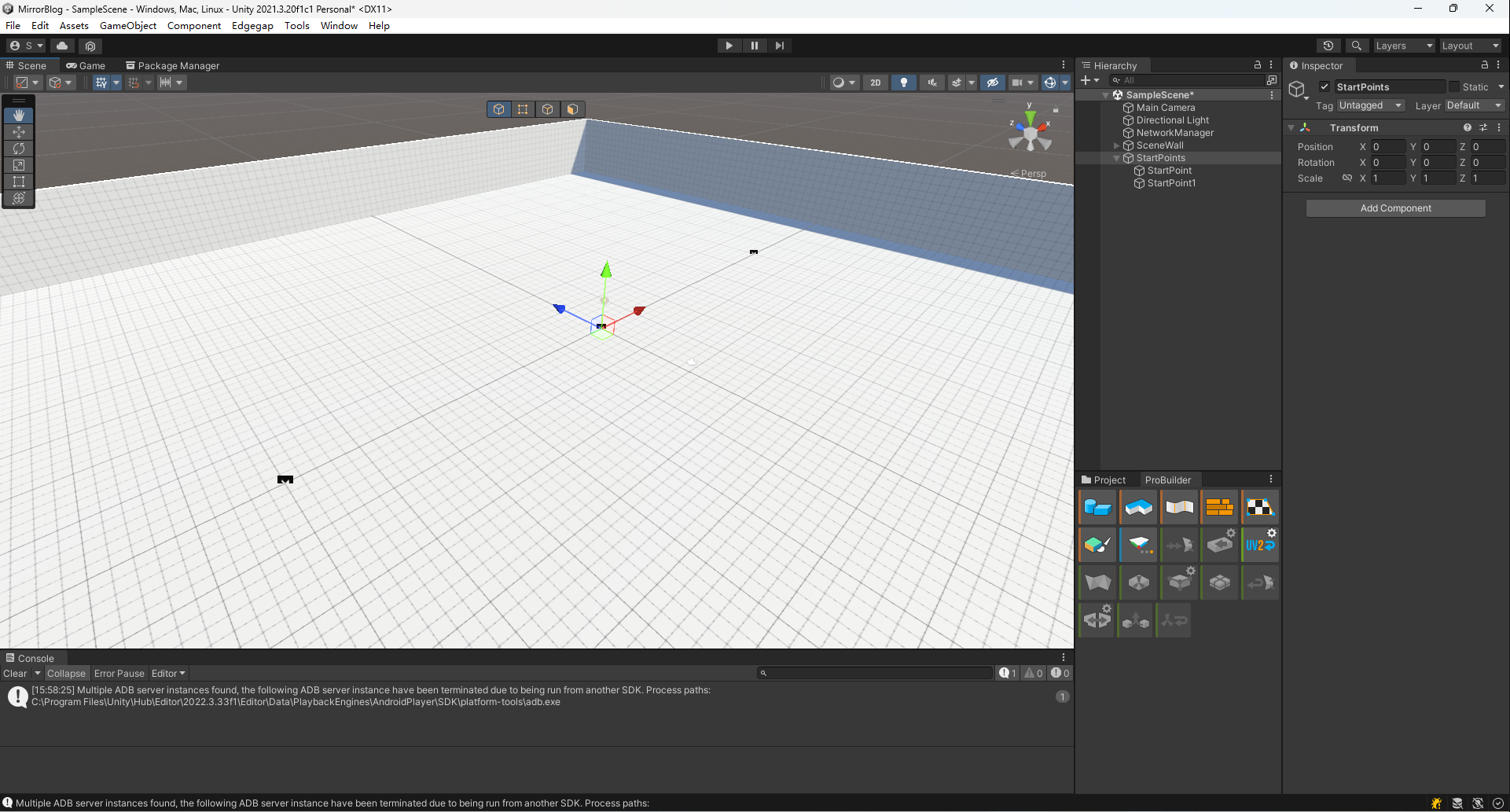
Task: Select ProBuilder Face selection mode
Action: [x=572, y=109]
